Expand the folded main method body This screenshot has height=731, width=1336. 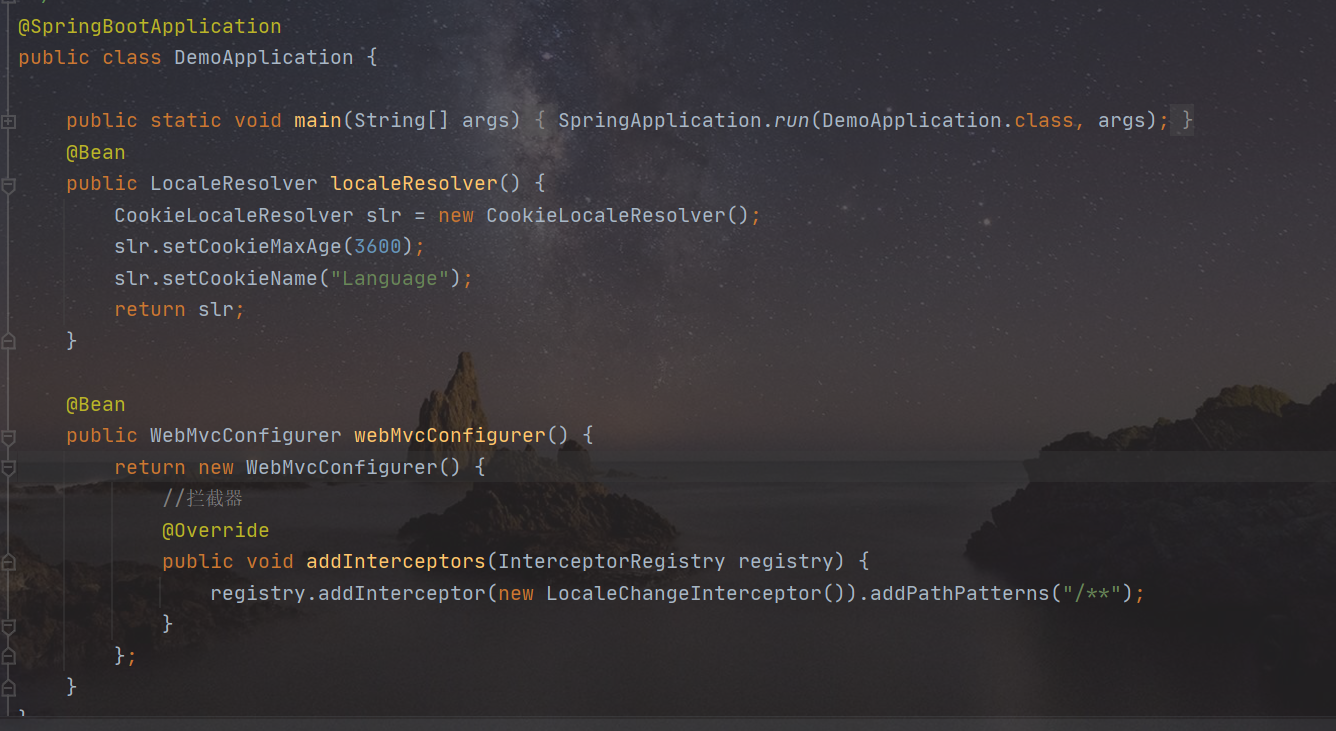point(8,120)
